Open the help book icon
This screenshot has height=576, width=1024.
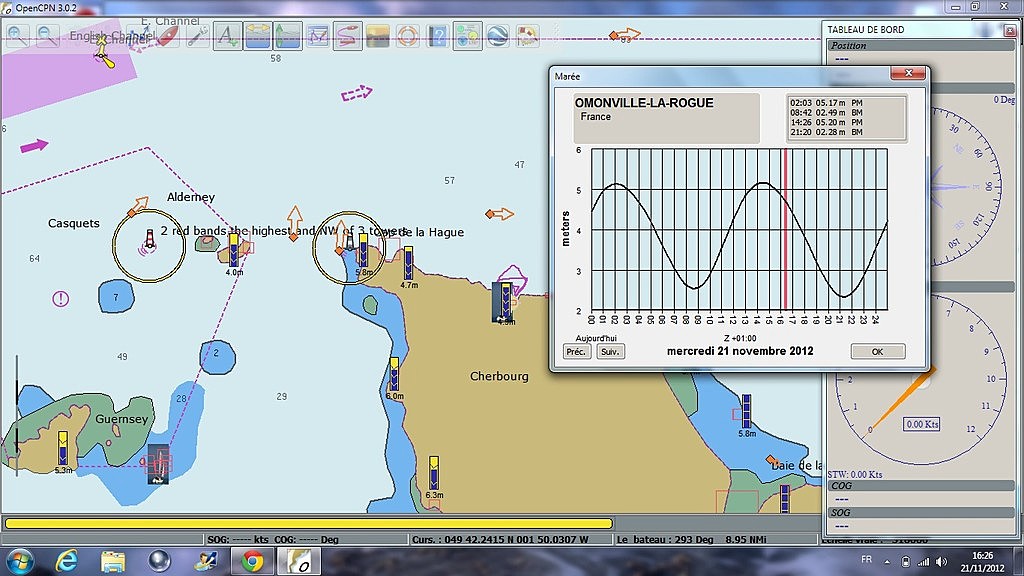tap(438, 35)
